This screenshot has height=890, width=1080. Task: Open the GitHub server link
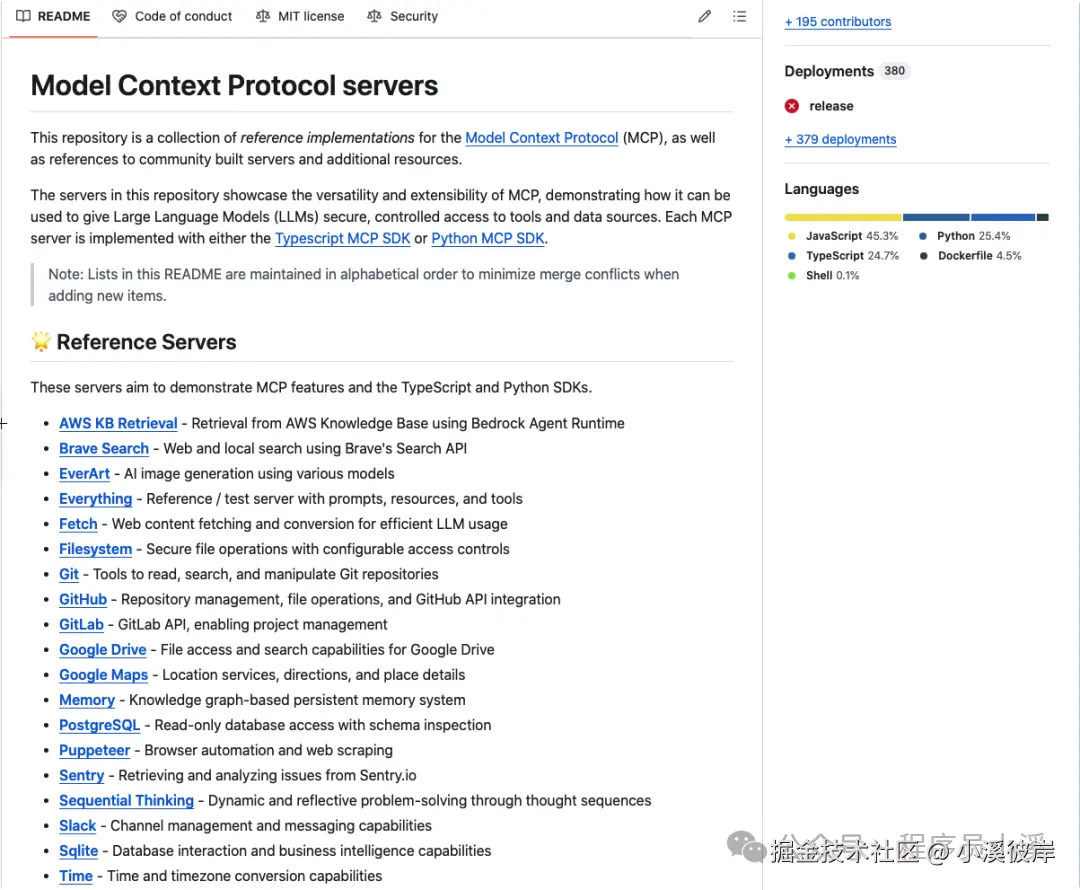click(x=83, y=599)
